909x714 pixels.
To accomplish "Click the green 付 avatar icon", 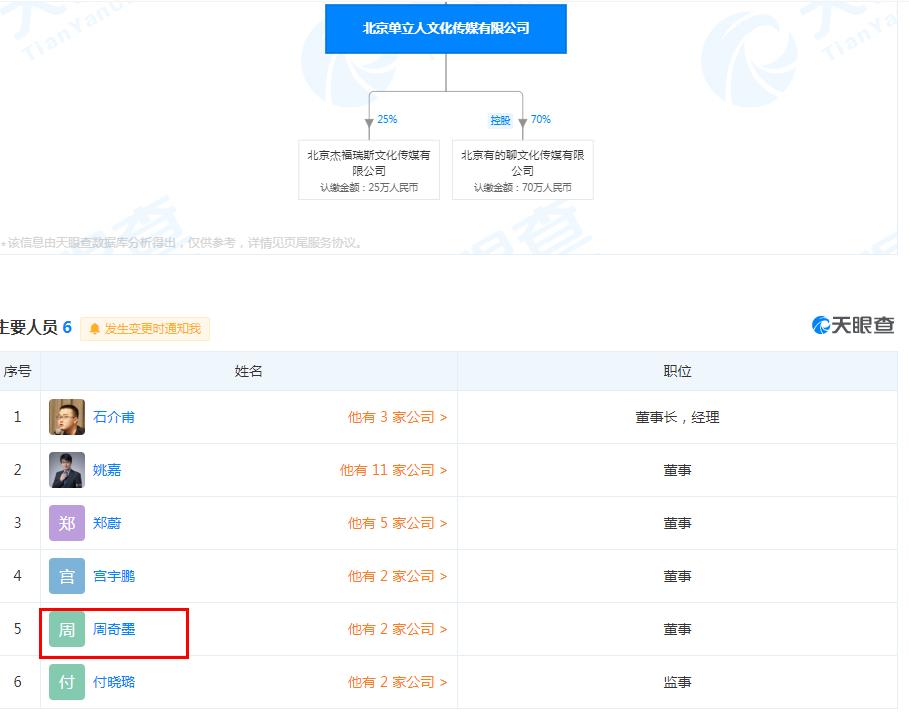I will (67, 682).
